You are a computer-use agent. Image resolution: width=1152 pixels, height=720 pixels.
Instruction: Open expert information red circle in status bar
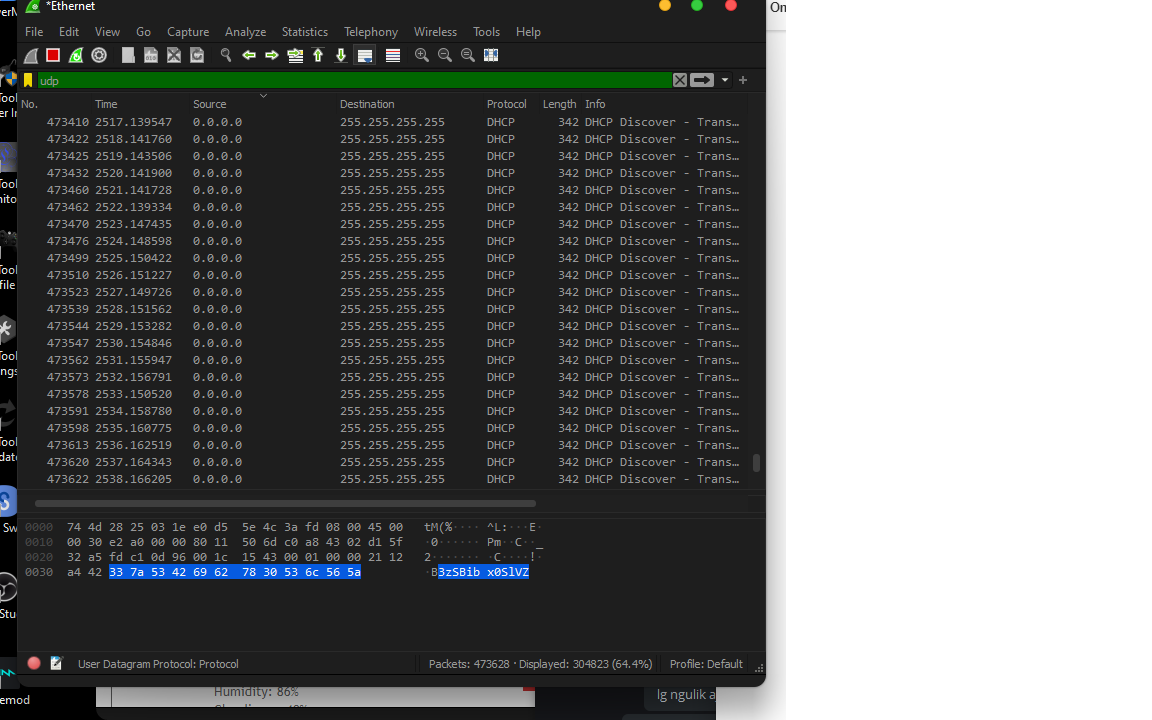tap(34, 663)
